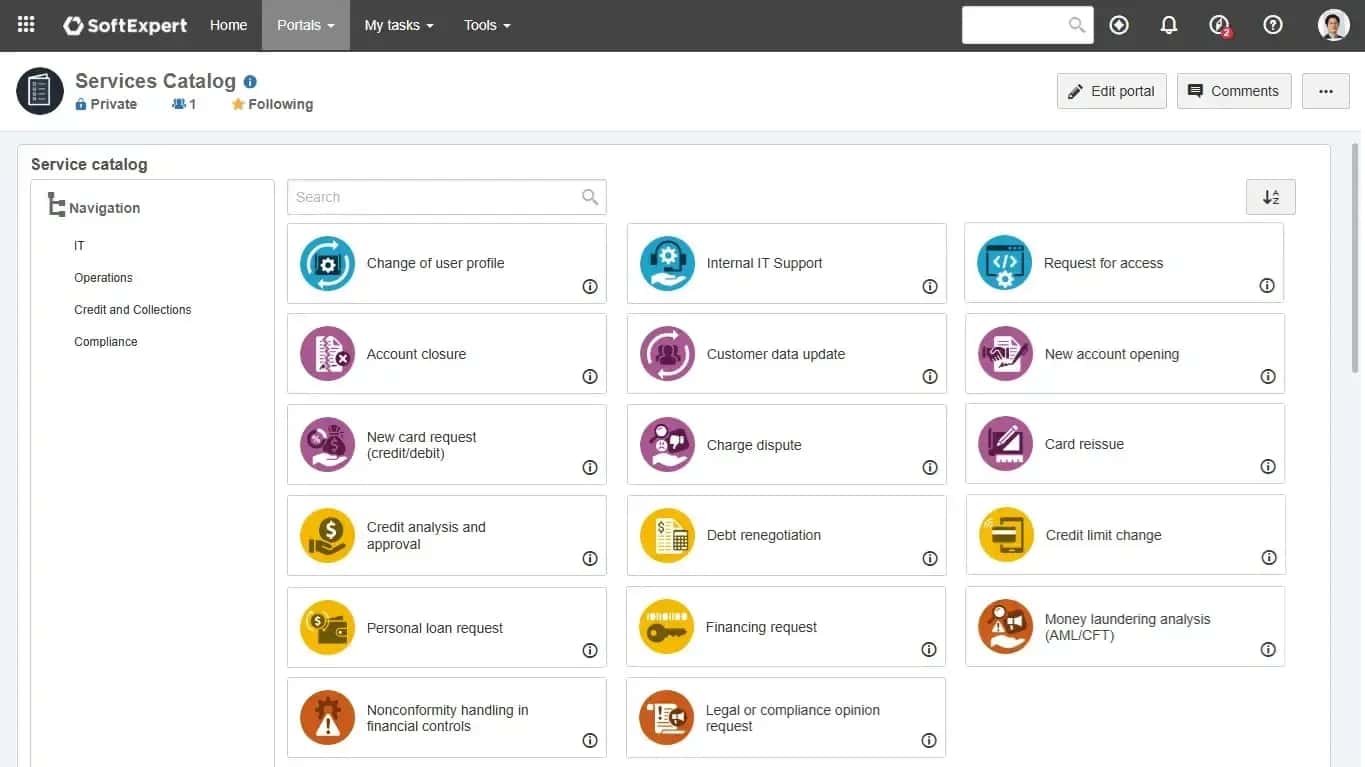This screenshot has width=1365, height=767.
Task: Click the Charge dispute icon
Action: coord(667,445)
